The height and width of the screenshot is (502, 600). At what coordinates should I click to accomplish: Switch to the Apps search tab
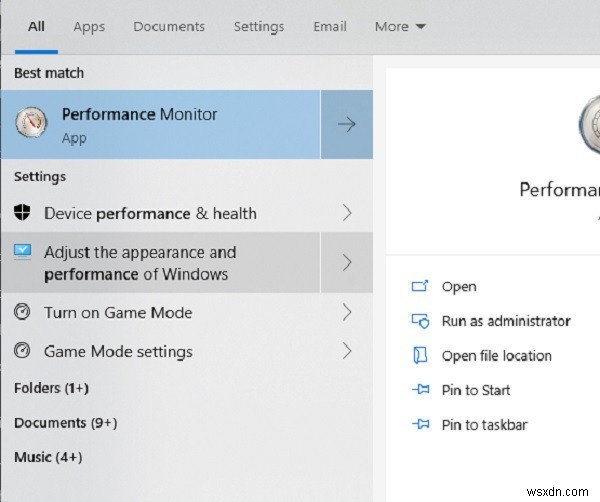(x=89, y=27)
